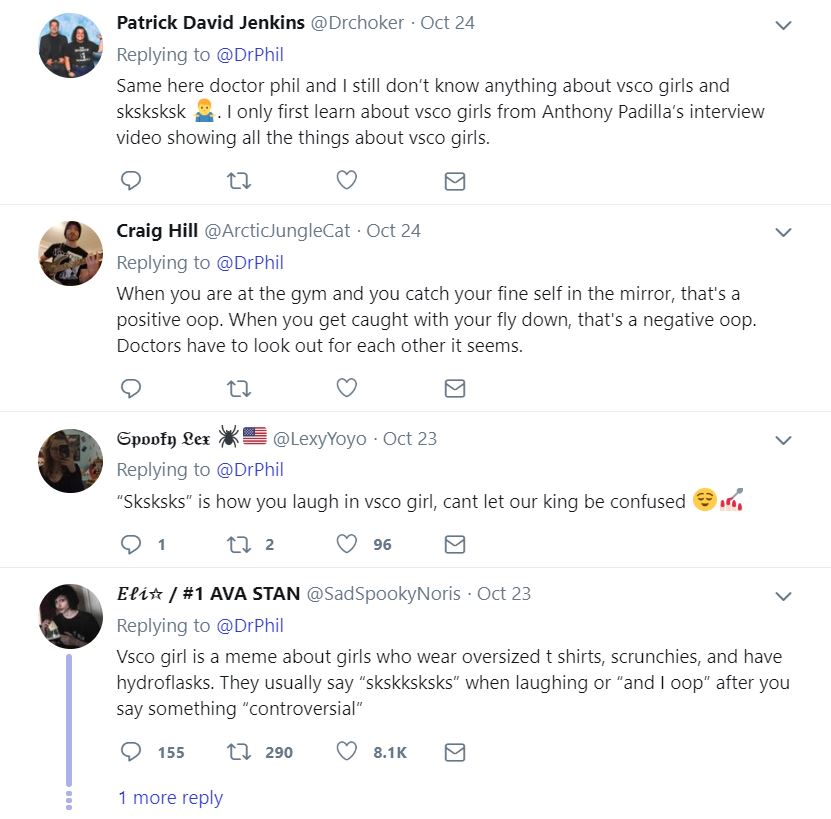This screenshot has width=831, height=819.
Task: Open more options for Patrick David Jenkins' tweet
Action: point(784,25)
